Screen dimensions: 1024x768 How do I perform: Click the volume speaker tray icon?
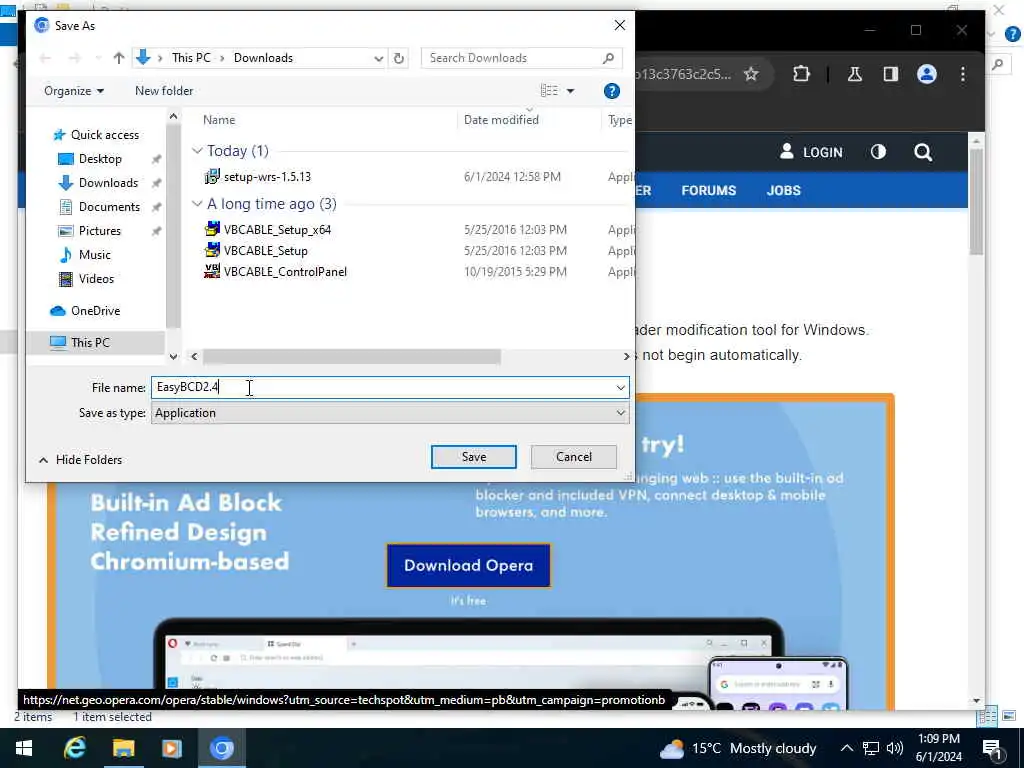(x=895, y=748)
